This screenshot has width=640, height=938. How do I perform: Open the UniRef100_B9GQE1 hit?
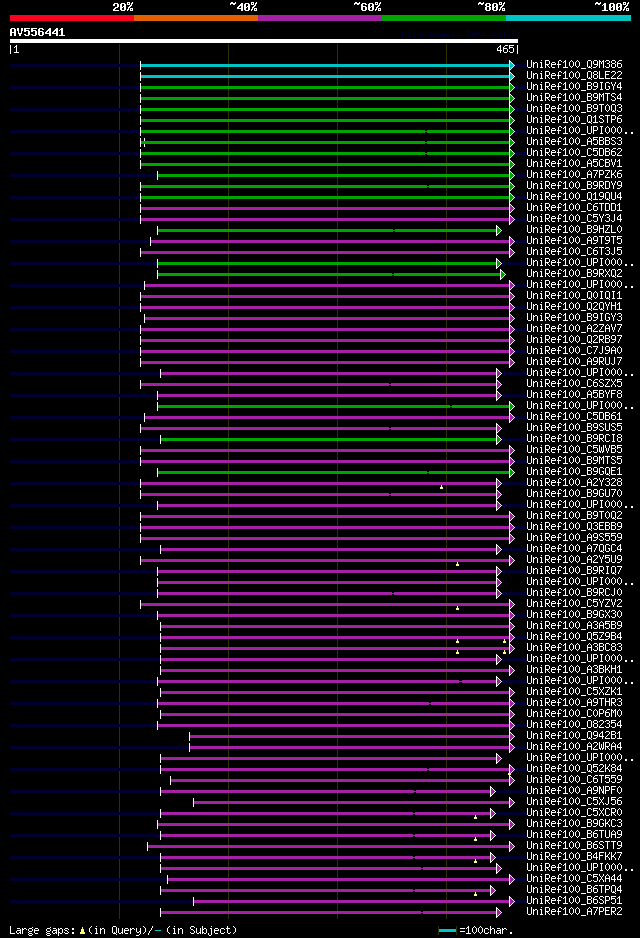tap(574, 471)
